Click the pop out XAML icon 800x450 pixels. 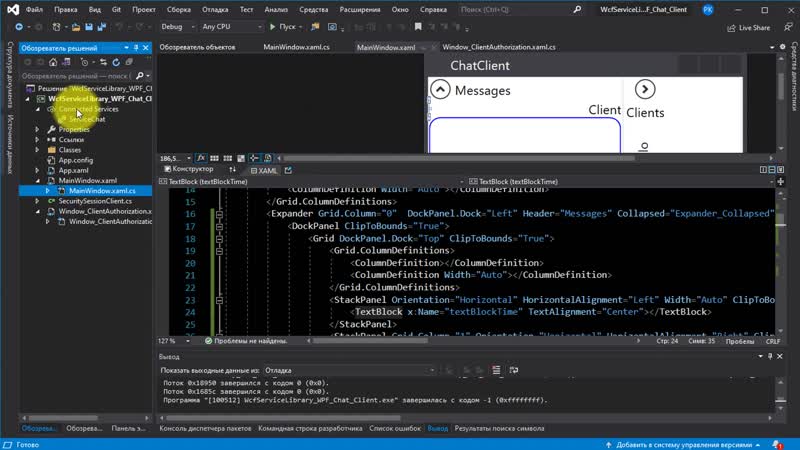(288, 170)
